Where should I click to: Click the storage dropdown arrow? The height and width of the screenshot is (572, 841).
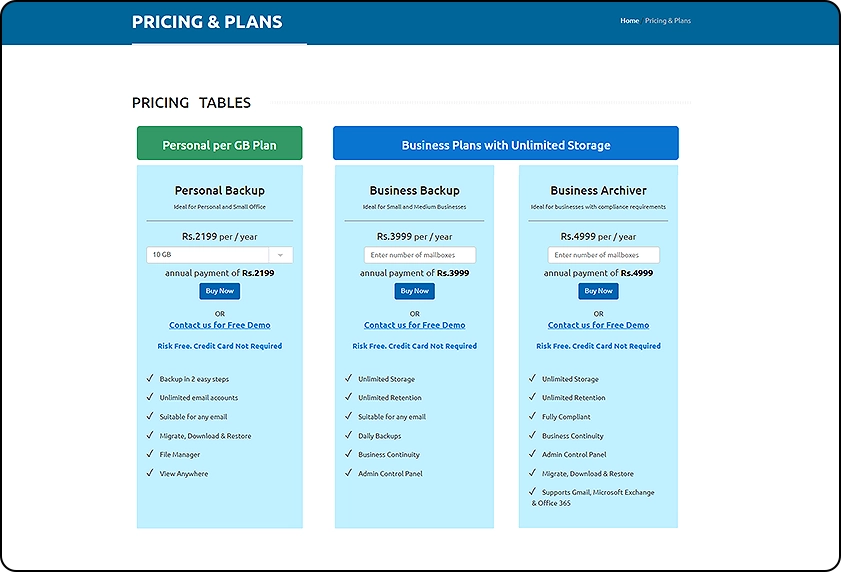pyautogui.click(x=281, y=255)
